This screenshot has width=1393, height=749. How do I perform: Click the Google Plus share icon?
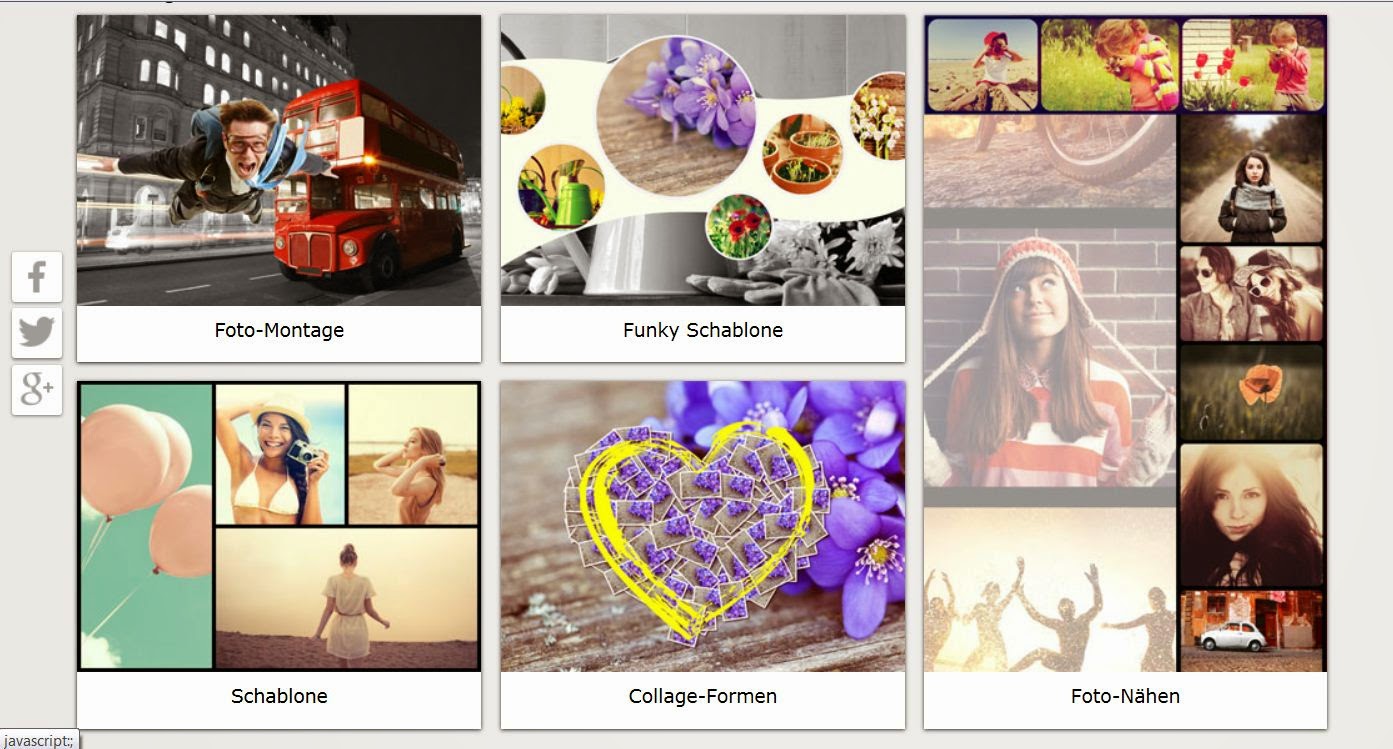pos(37,389)
